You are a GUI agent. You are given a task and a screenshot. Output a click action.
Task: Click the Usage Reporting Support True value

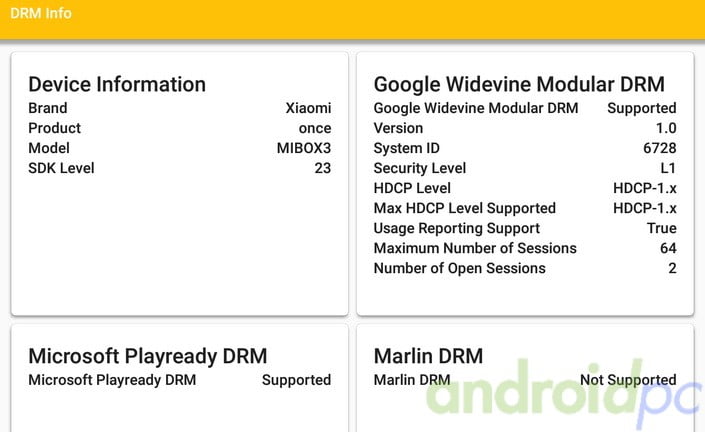point(661,228)
